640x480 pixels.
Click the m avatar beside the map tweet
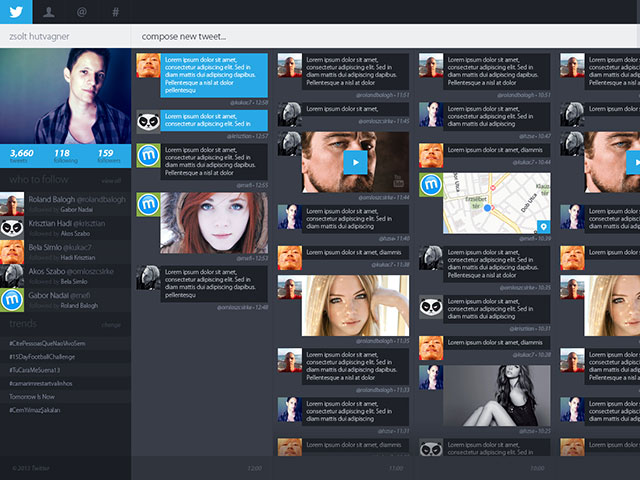[431, 185]
